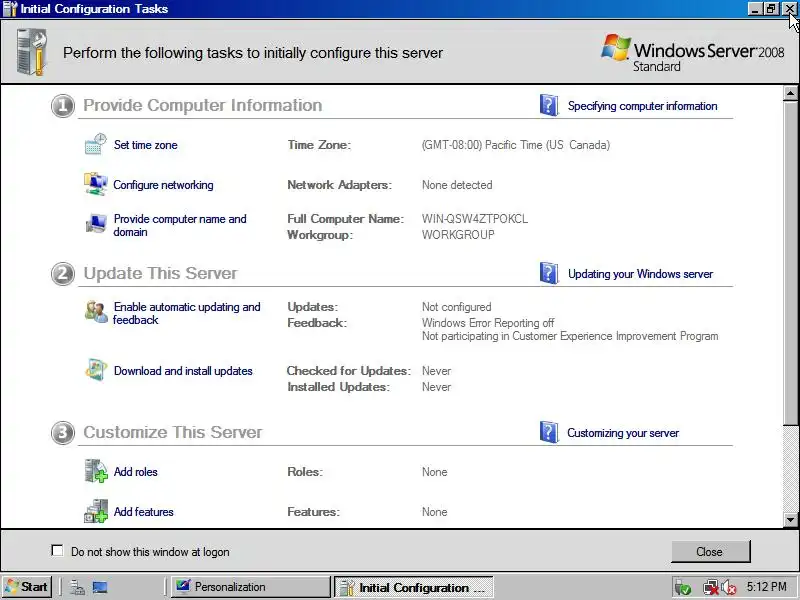Click the Pacific Time zone value text
The height and width of the screenshot is (600, 800).
[x=515, y=145]
